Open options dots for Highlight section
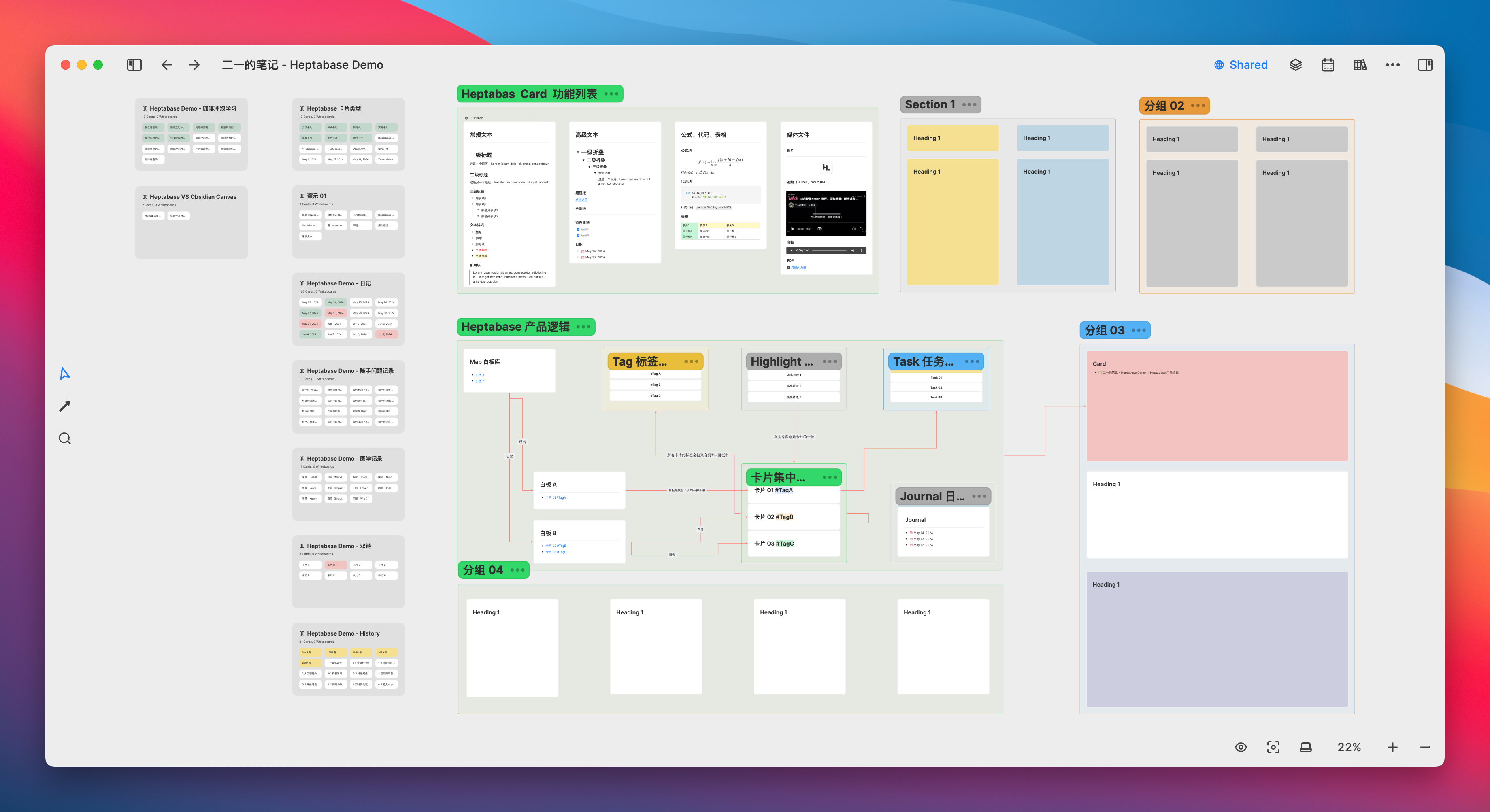This screenshot has width=1490, height=812. 830,361
